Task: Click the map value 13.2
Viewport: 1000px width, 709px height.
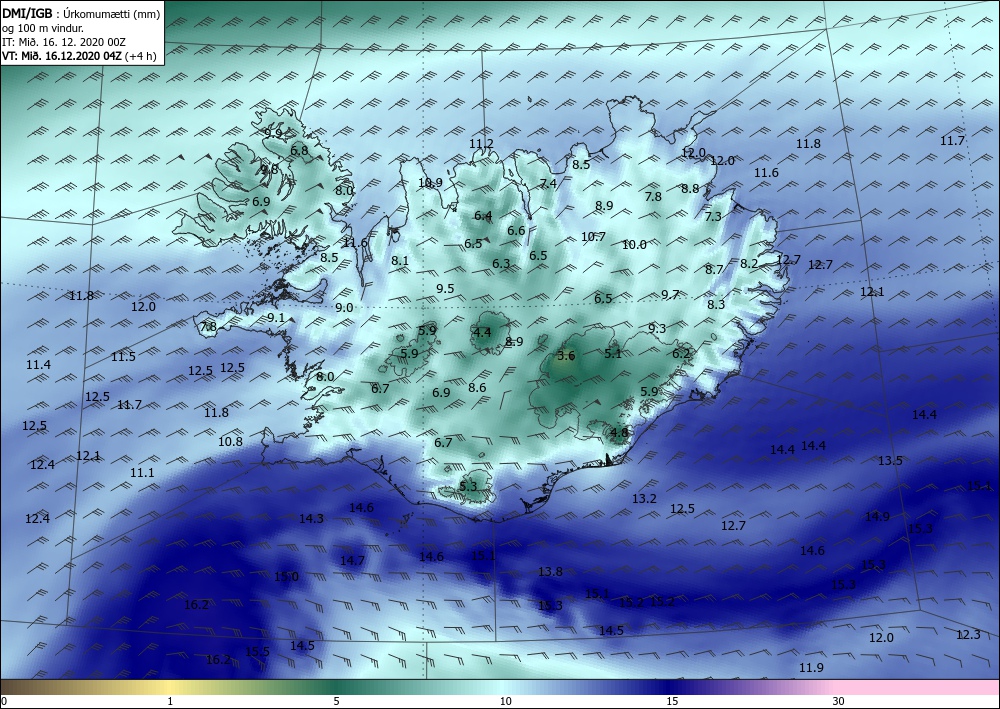Action: click(644, 498)
